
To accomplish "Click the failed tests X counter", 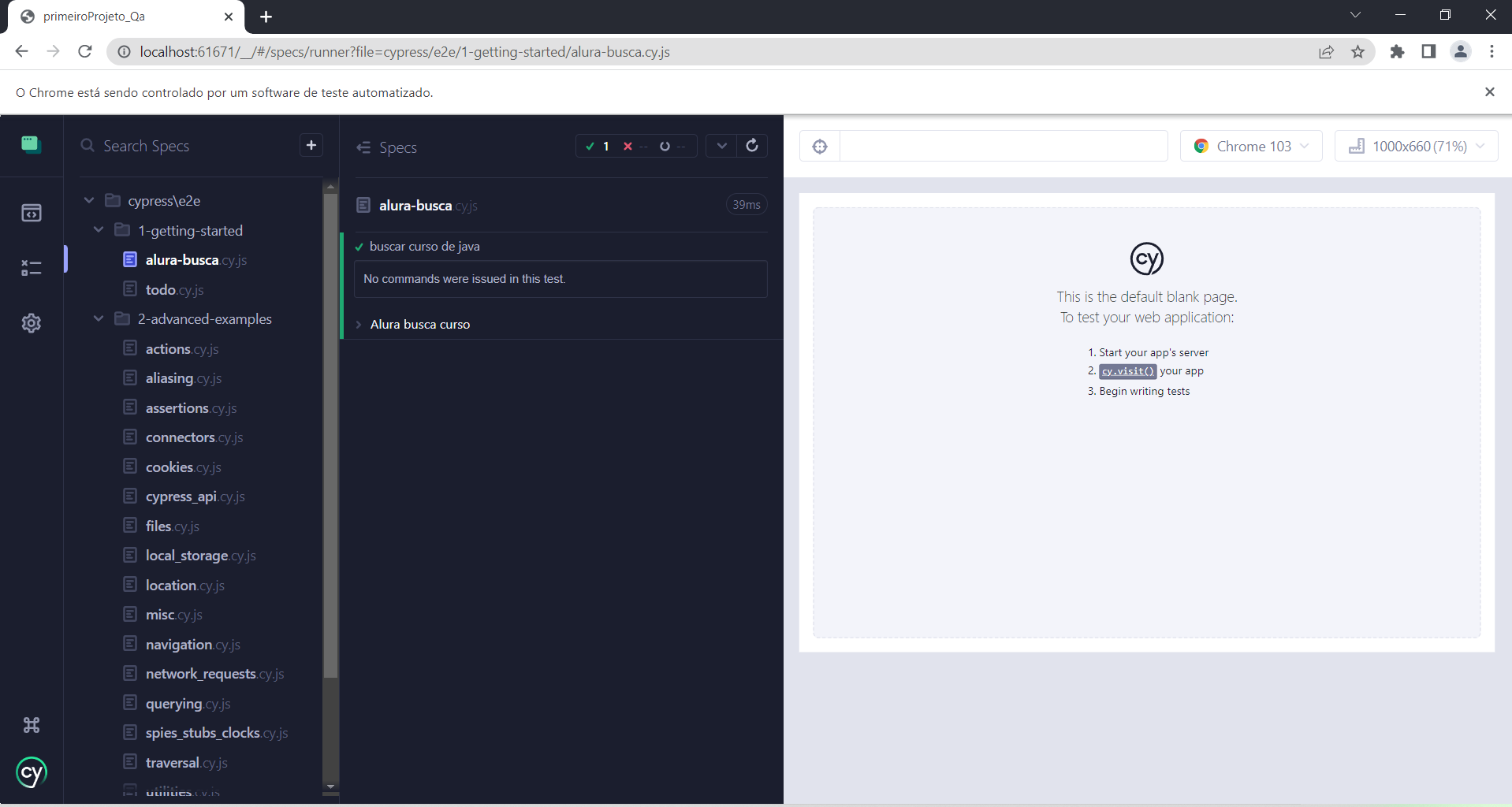I will pos(635,147).
